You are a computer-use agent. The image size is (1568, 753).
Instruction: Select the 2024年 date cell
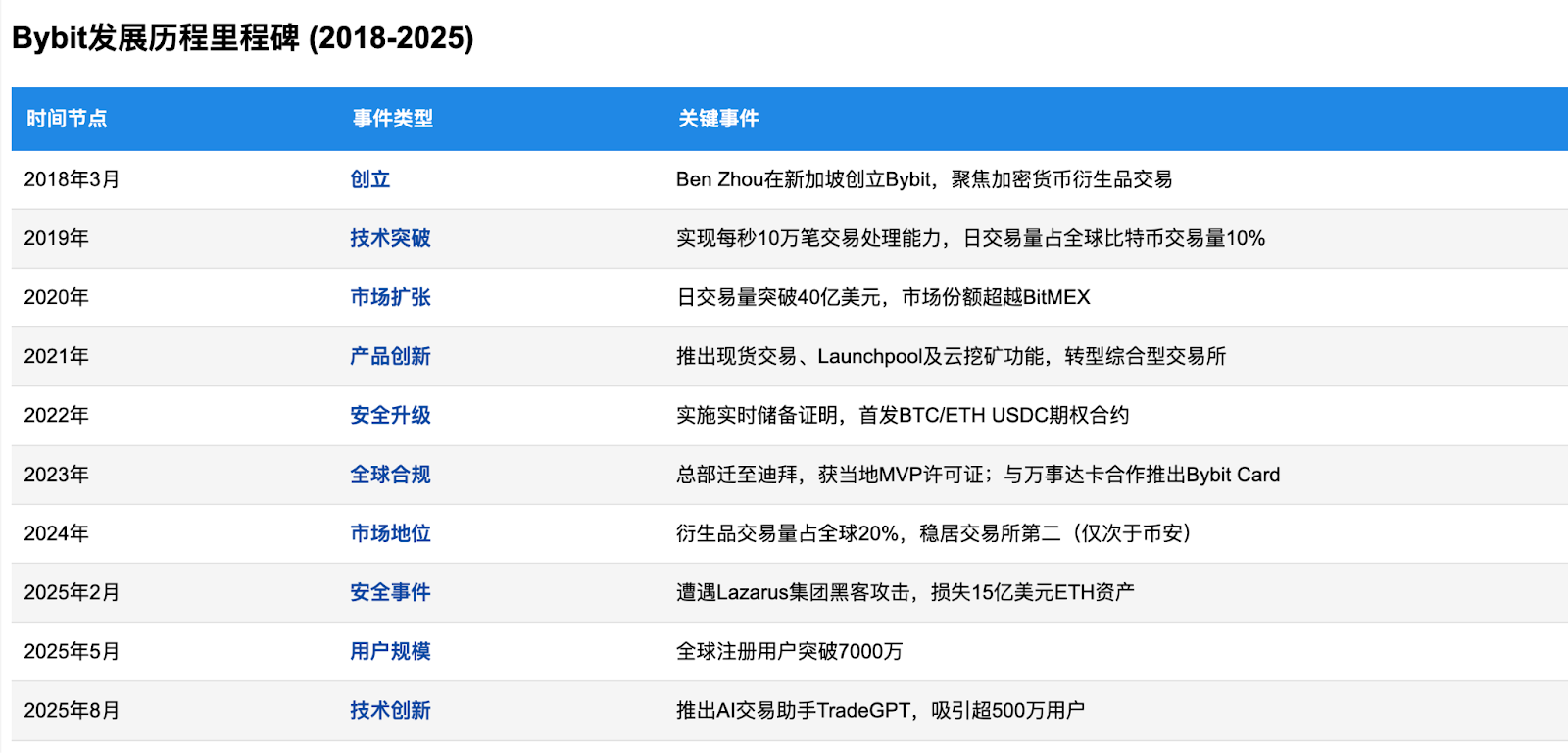tap(56, 533)
